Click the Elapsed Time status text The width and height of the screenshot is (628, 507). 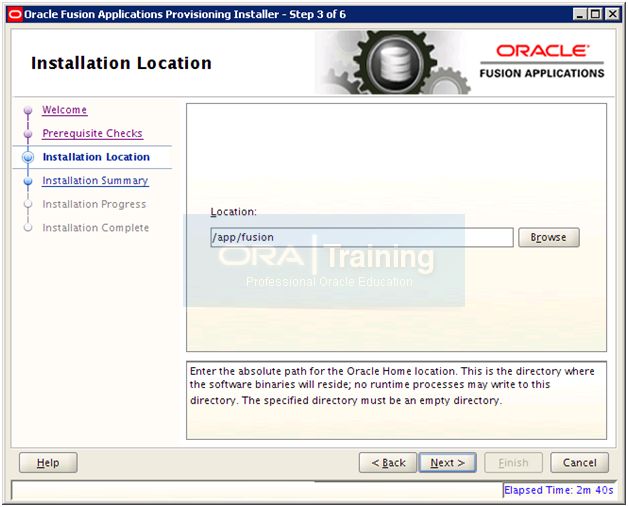click(559, 490)
